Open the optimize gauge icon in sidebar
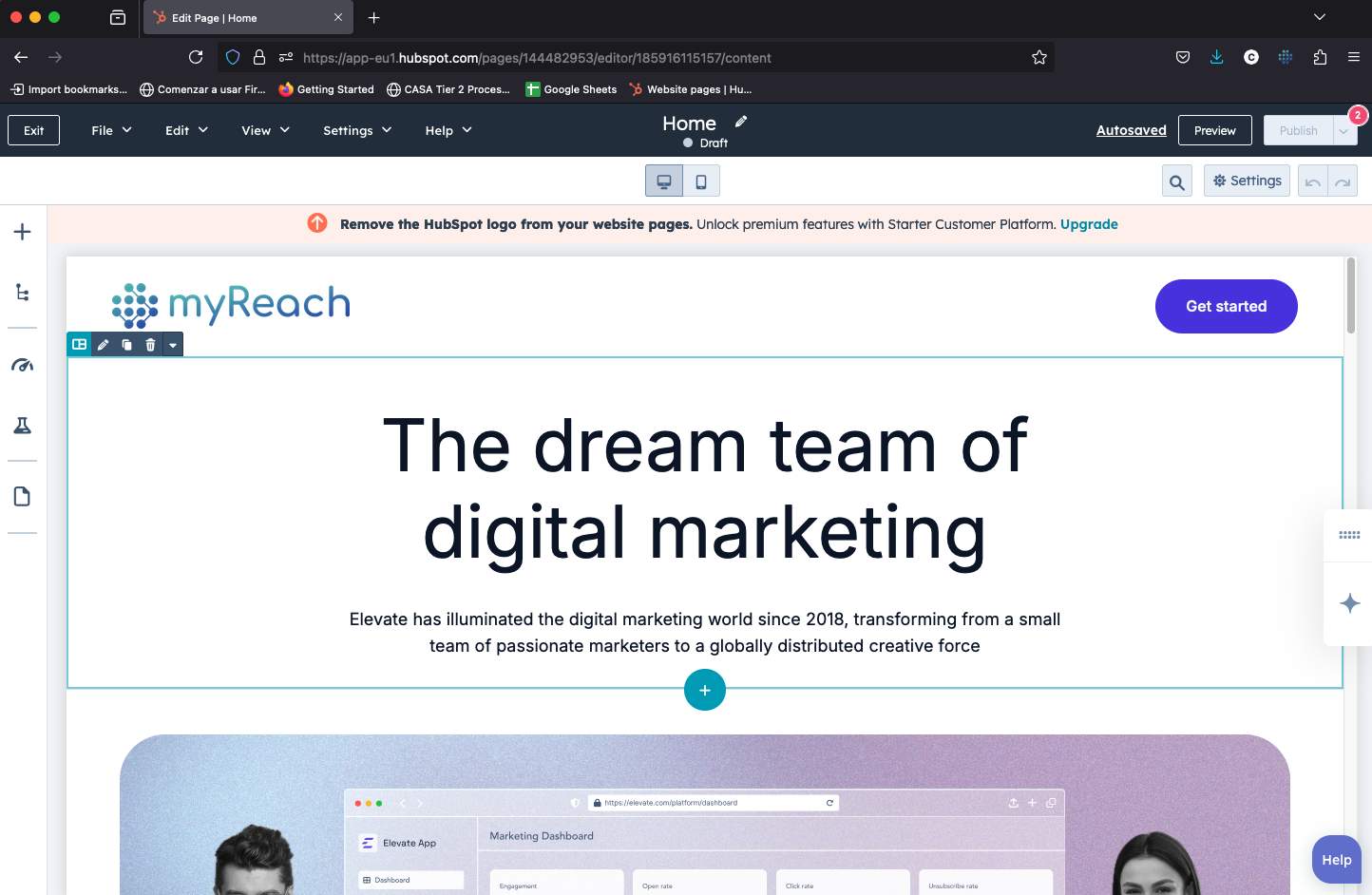This screenshot has width=1372, height=895. pyautogui.click(x=23, y=365)
